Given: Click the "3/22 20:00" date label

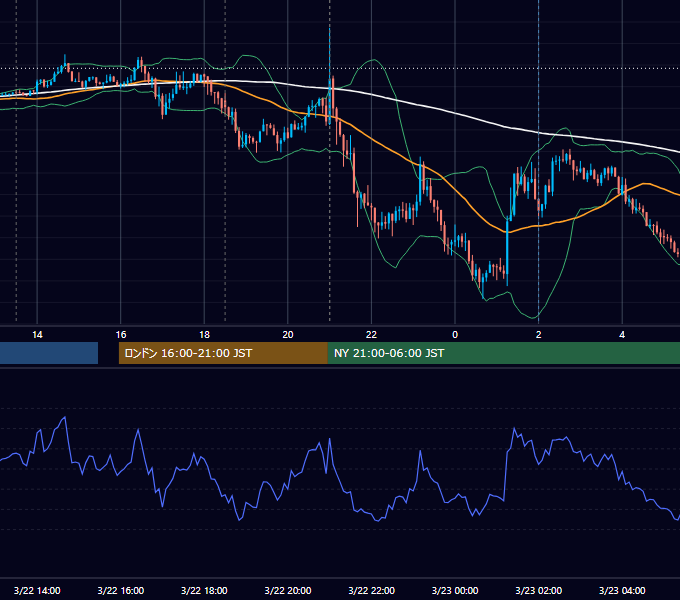Looking at the screenshot, I should click(288, 590).
